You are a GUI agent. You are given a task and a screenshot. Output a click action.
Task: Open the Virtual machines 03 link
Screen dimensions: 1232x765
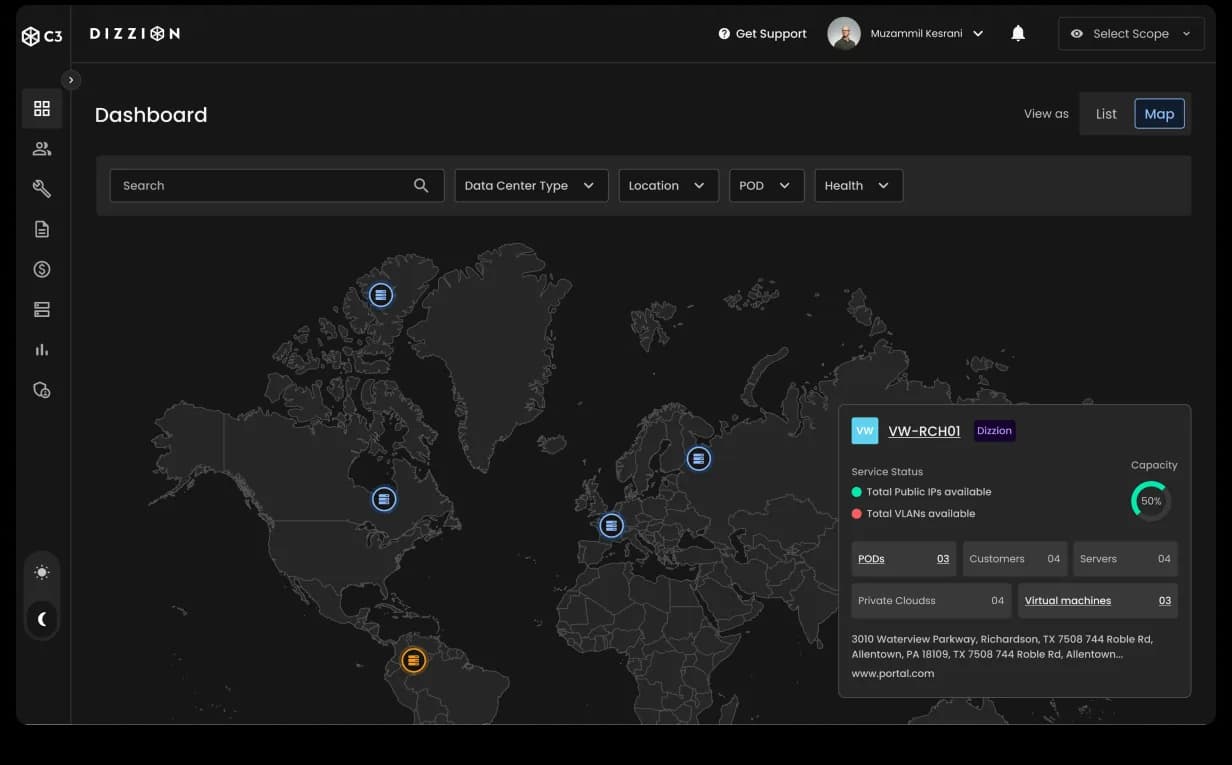1098,601
